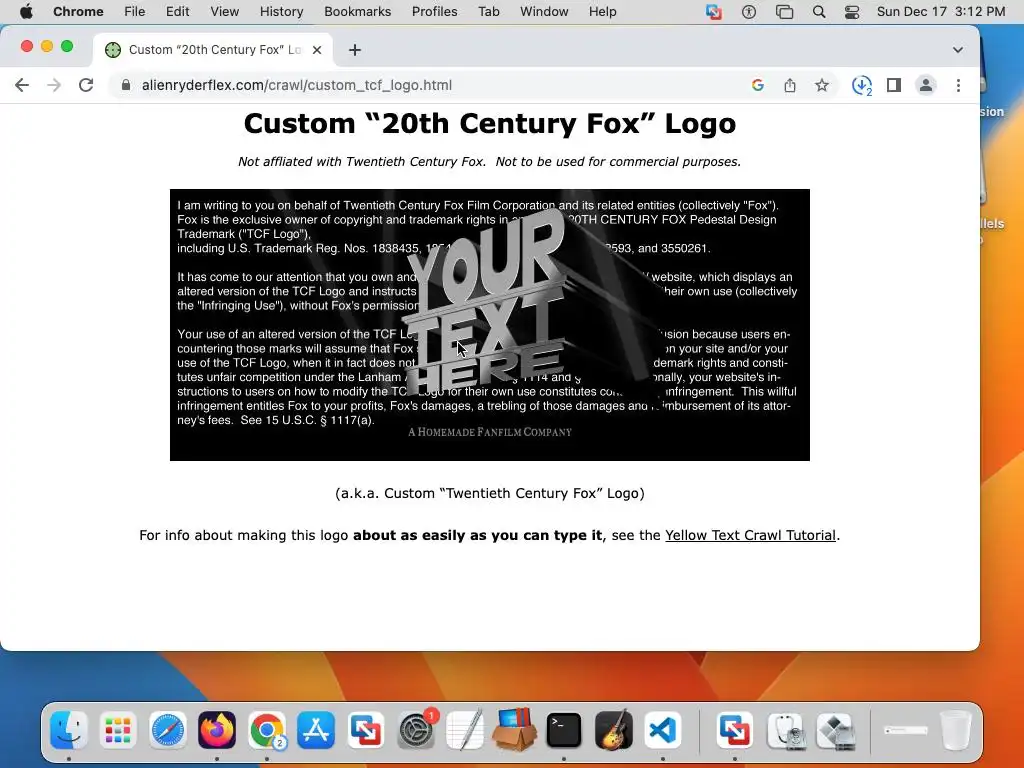The width and height of the screenshot is (1024, 768).
Task: View site info lock icon
Action: (x=126, y=85)
